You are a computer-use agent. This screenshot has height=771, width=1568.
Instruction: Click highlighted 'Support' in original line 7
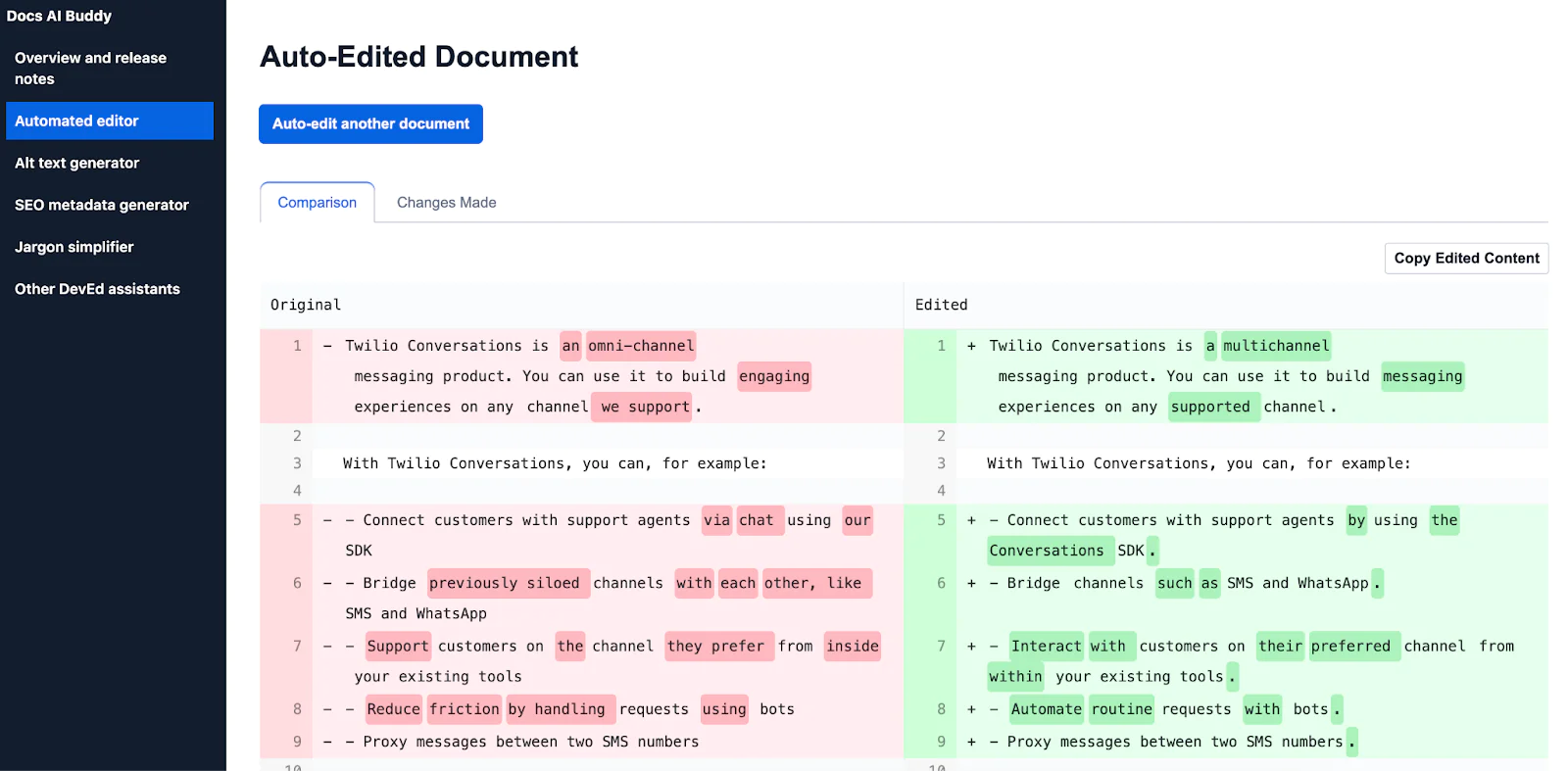pos(398,646)
